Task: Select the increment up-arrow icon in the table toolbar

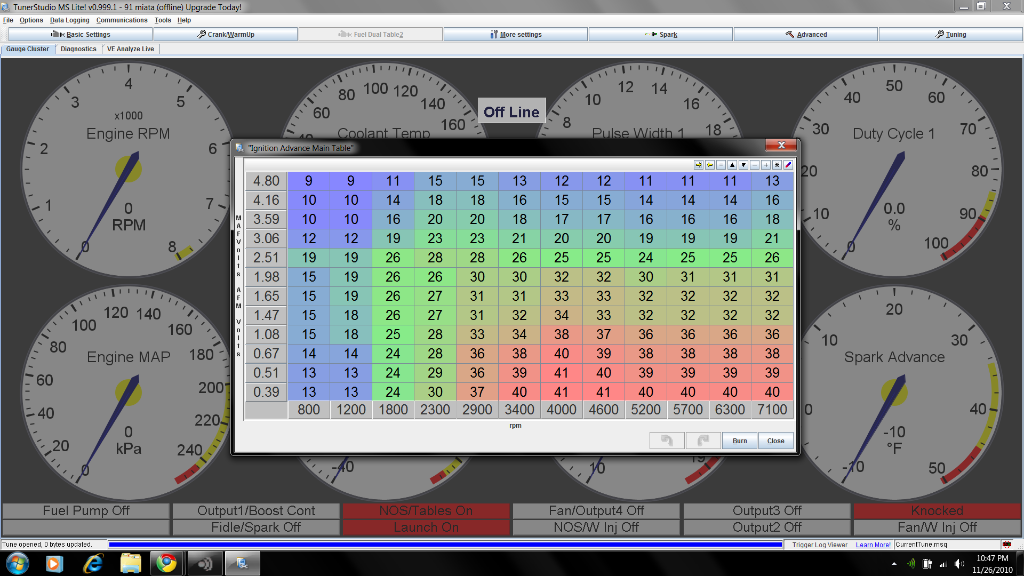Action: tap(732, 165)
